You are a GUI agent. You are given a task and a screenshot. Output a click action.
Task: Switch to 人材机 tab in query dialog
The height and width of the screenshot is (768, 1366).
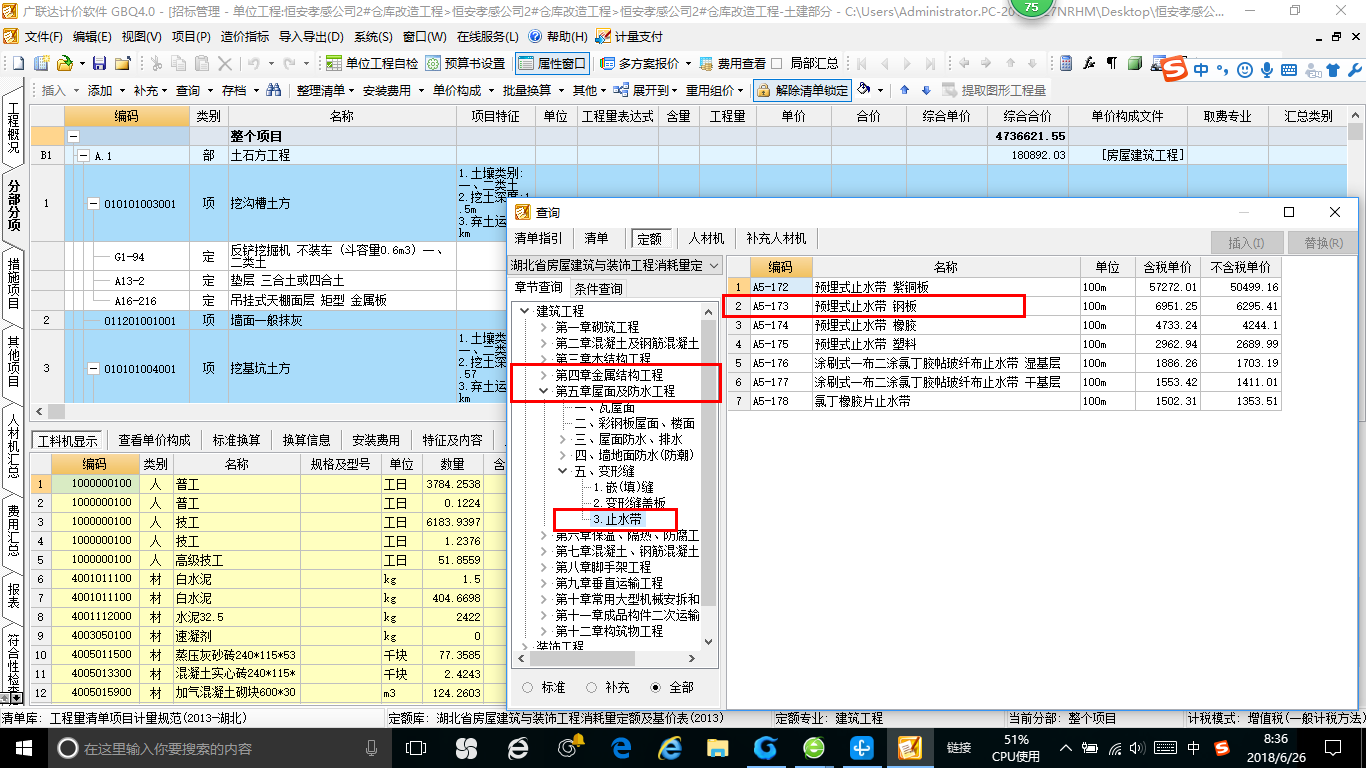707,239
